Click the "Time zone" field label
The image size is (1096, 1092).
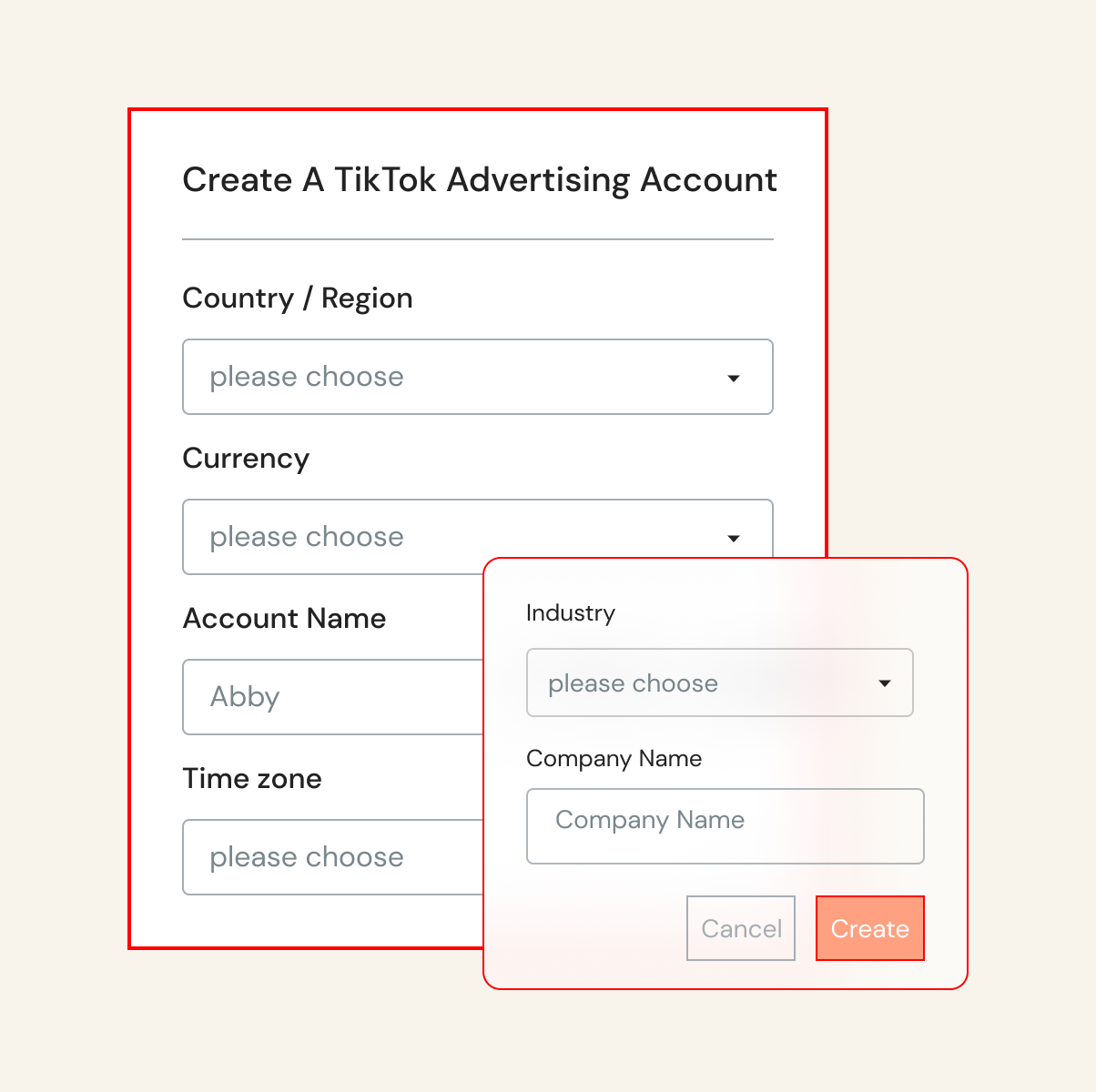pos(252,779)
